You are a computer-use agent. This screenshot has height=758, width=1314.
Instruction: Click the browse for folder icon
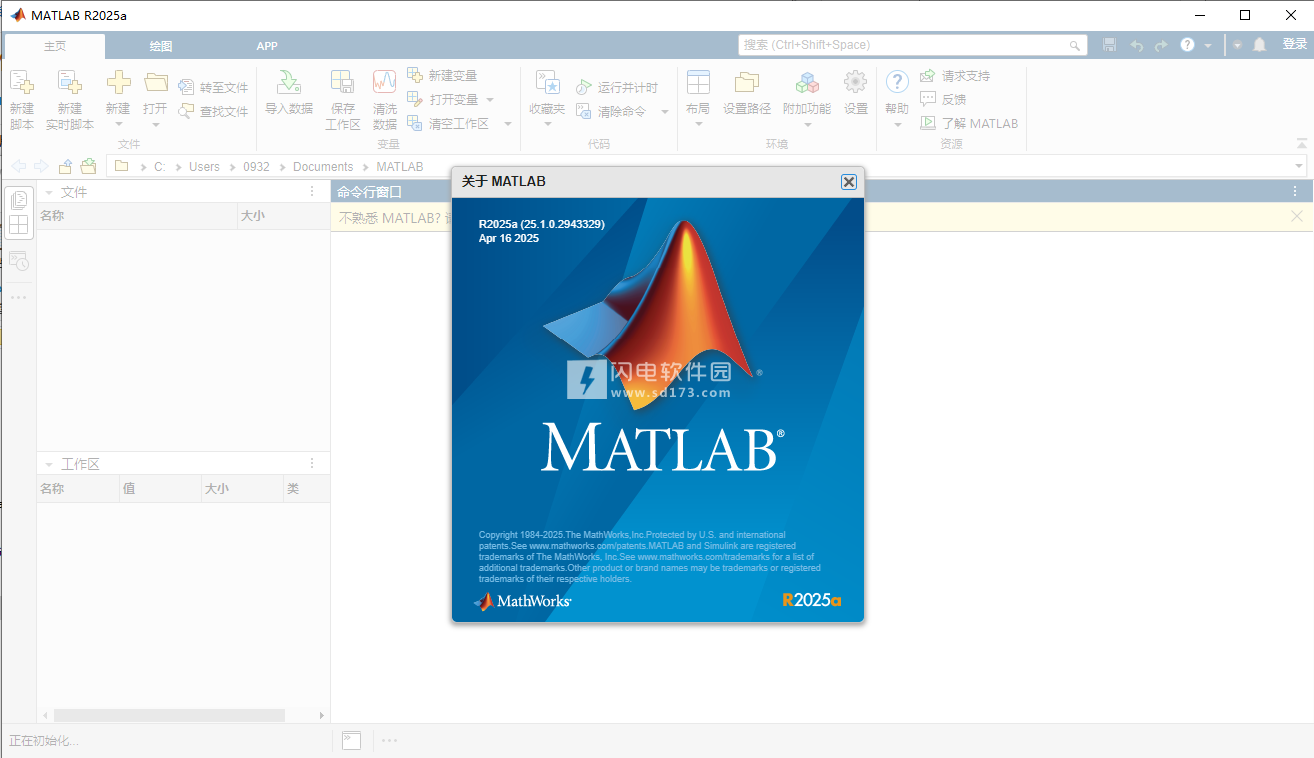(x=88, y=166)
